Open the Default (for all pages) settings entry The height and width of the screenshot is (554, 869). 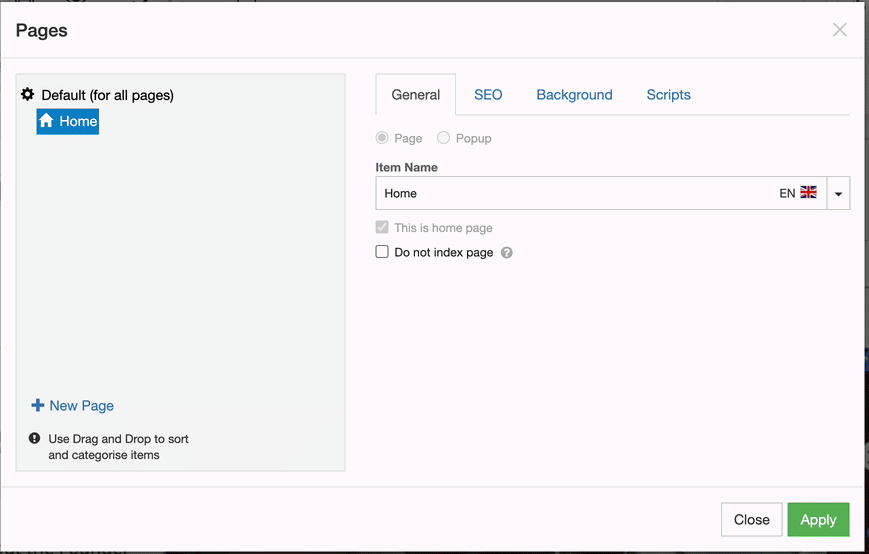point(97,95)
